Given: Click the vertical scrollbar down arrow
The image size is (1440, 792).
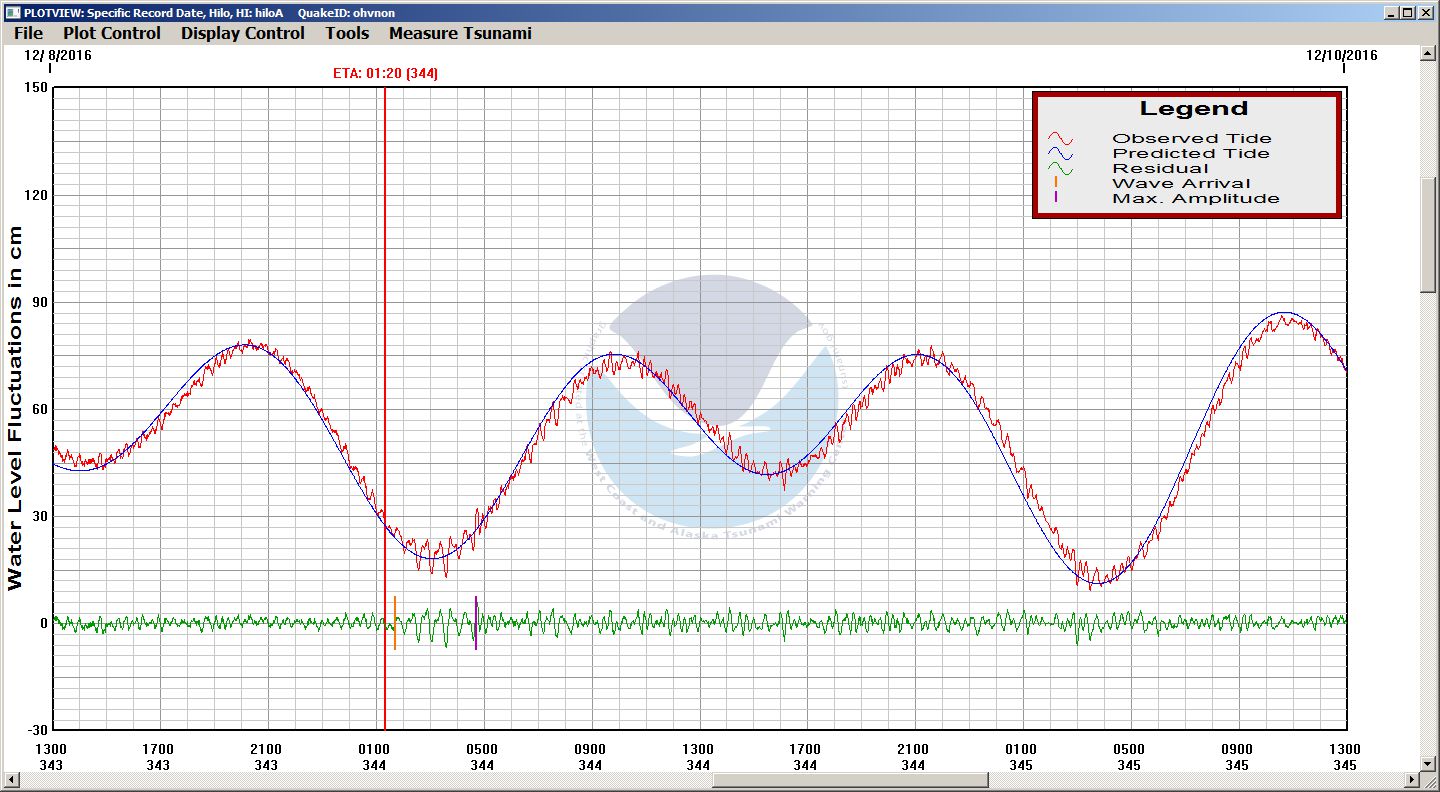Looking at the screenshot, I should (1428, 765).
